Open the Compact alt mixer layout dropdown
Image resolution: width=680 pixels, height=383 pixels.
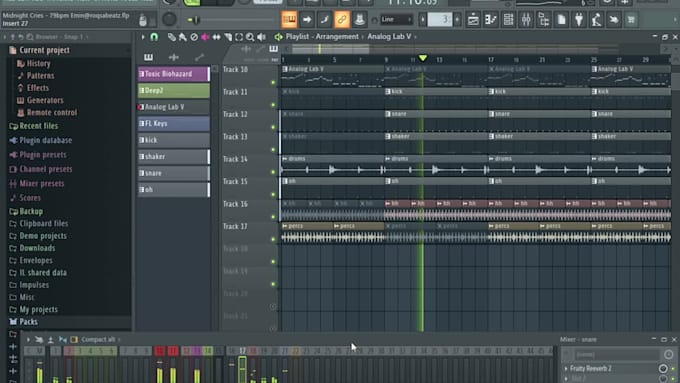101,339
